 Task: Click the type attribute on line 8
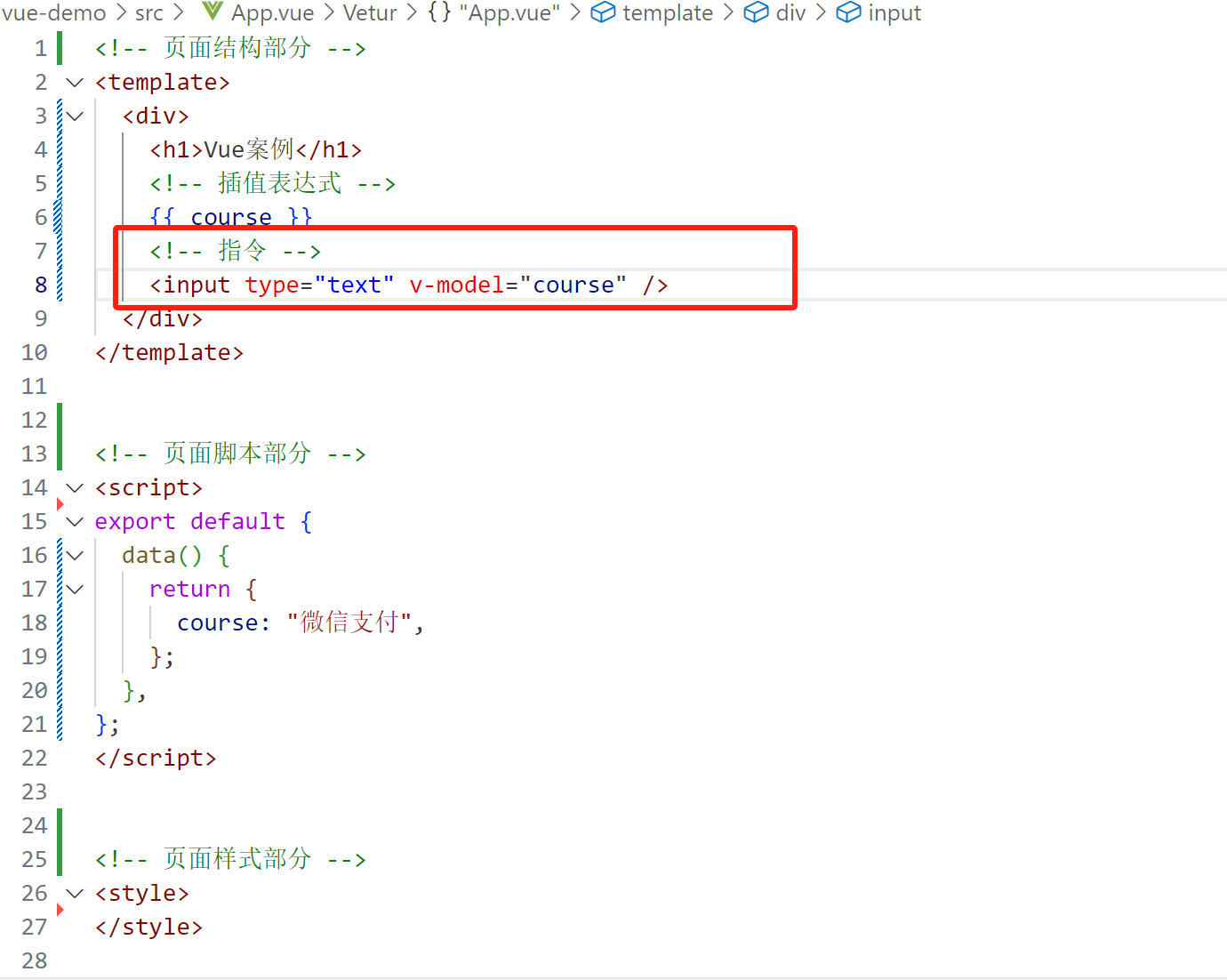[272, 285]
